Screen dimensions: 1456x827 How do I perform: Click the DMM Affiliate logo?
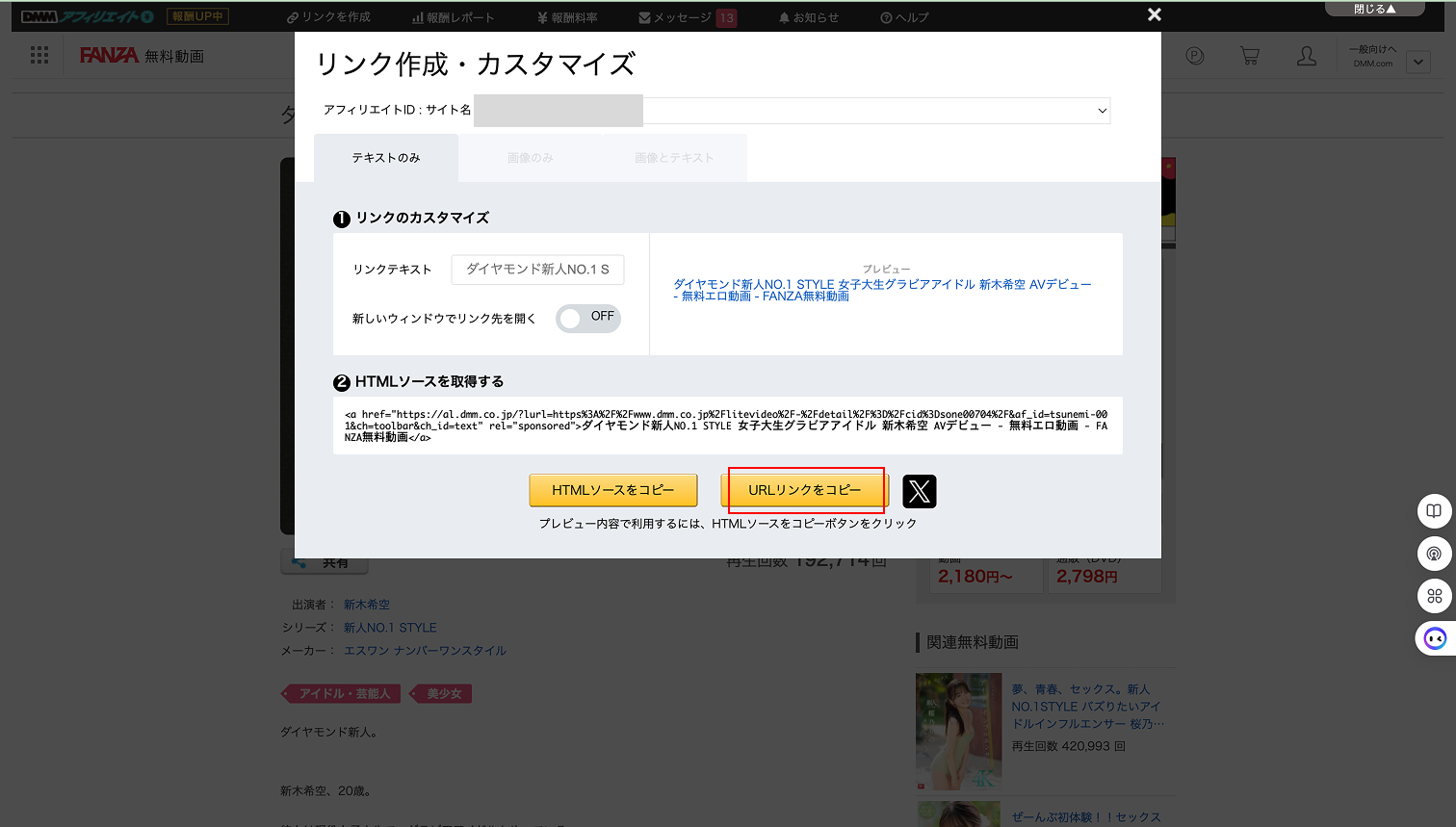[x=88, y=16]
